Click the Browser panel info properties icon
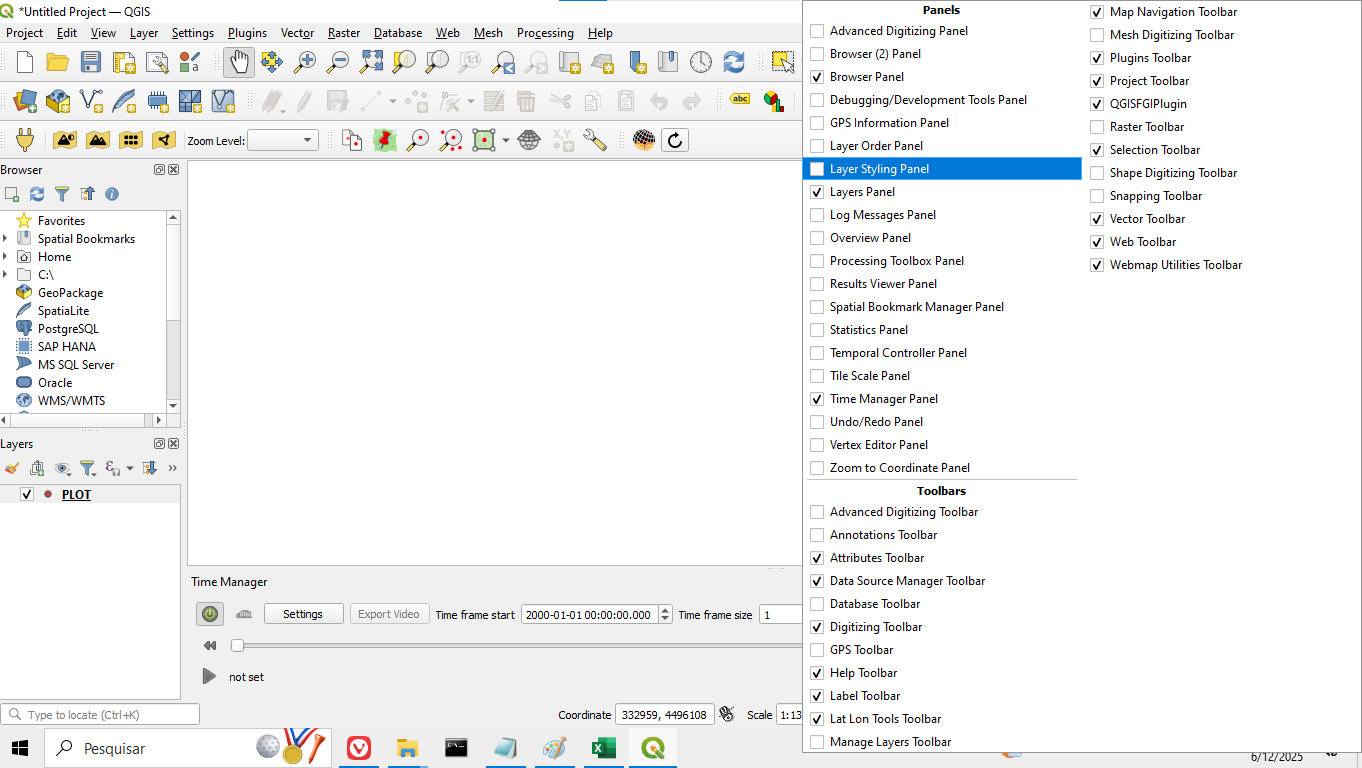Image resolution: width=1362 pixels, height=768 pixels. (x=112, y=194)
